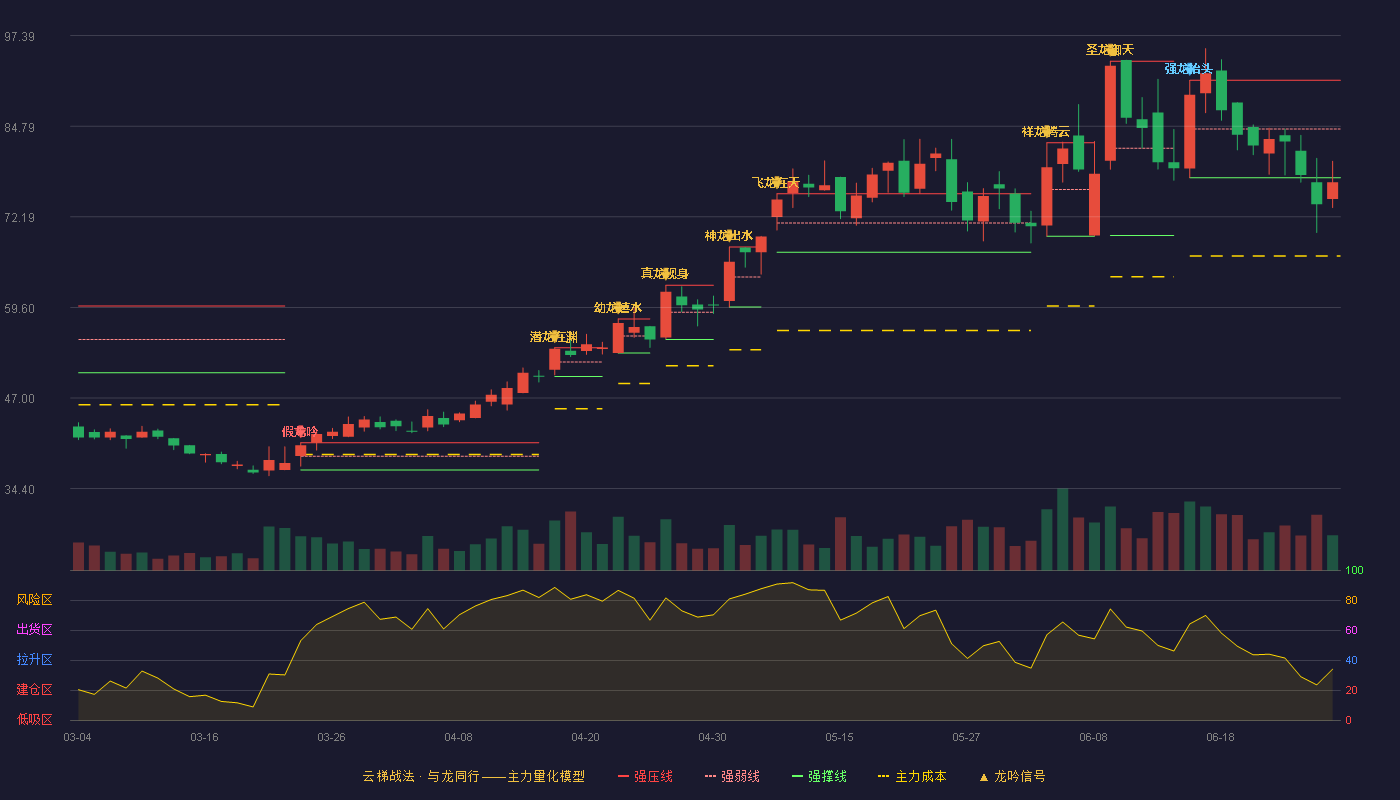Image resolution: width=1400 pixels, height=800 pixels.
Task: Click the 风险区 zone label
Action: pyautogui.click(x=34, y=600)
